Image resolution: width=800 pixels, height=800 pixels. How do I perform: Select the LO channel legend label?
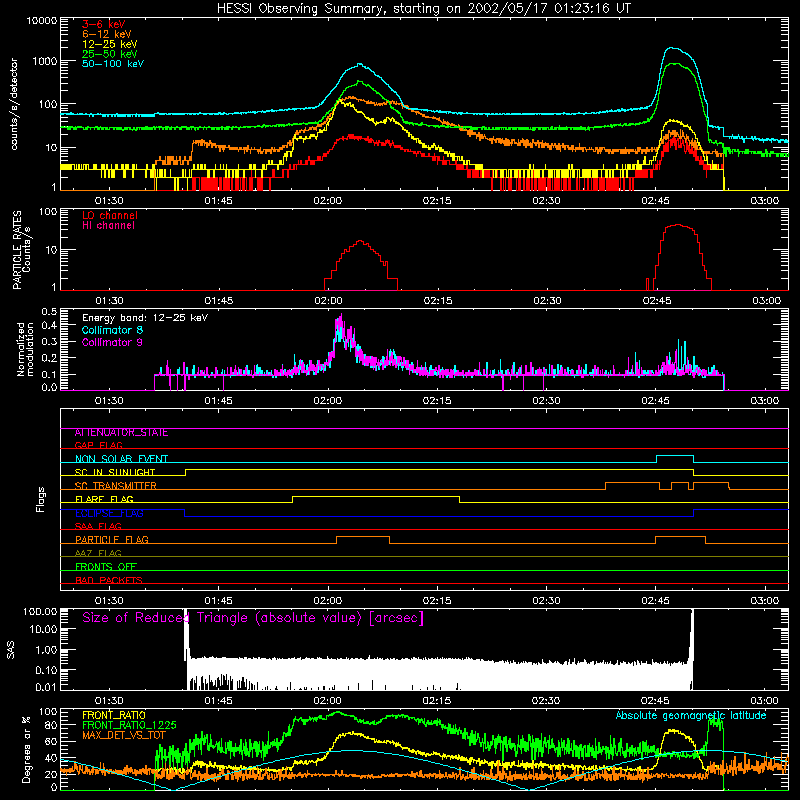(110, 216)
